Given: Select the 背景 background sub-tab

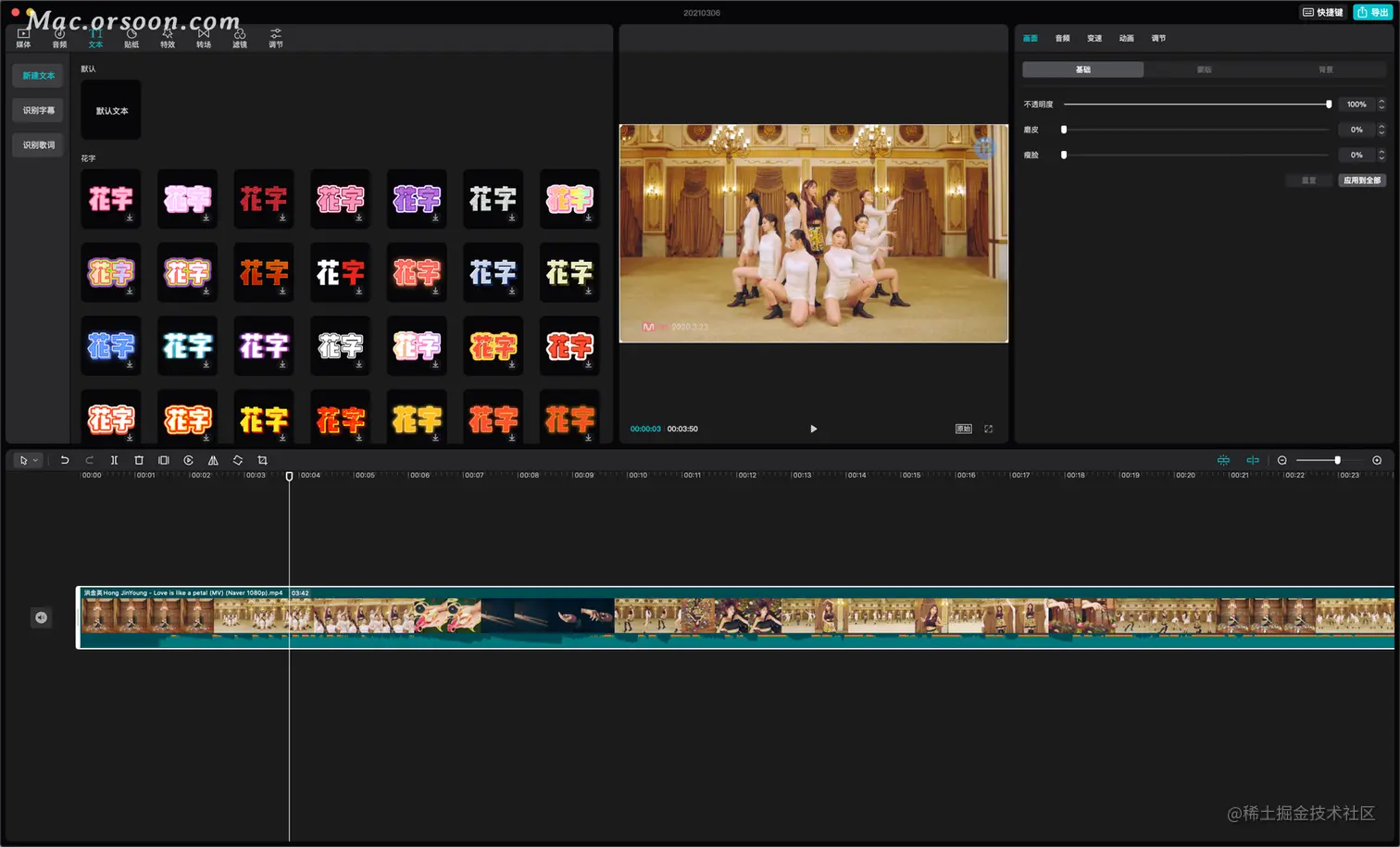Looking at the screenshot, I should point(1326,69).
